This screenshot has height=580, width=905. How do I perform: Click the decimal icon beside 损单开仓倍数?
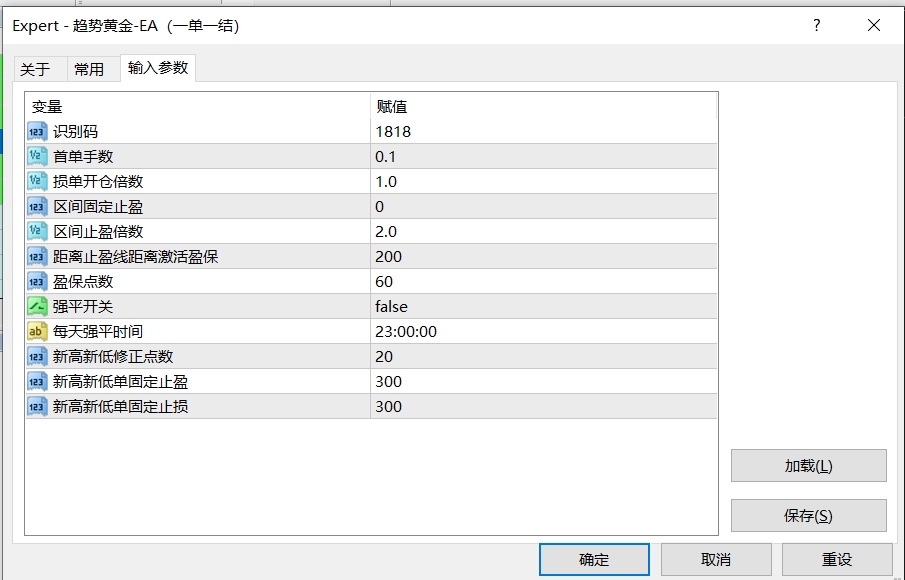pos(37,182)
